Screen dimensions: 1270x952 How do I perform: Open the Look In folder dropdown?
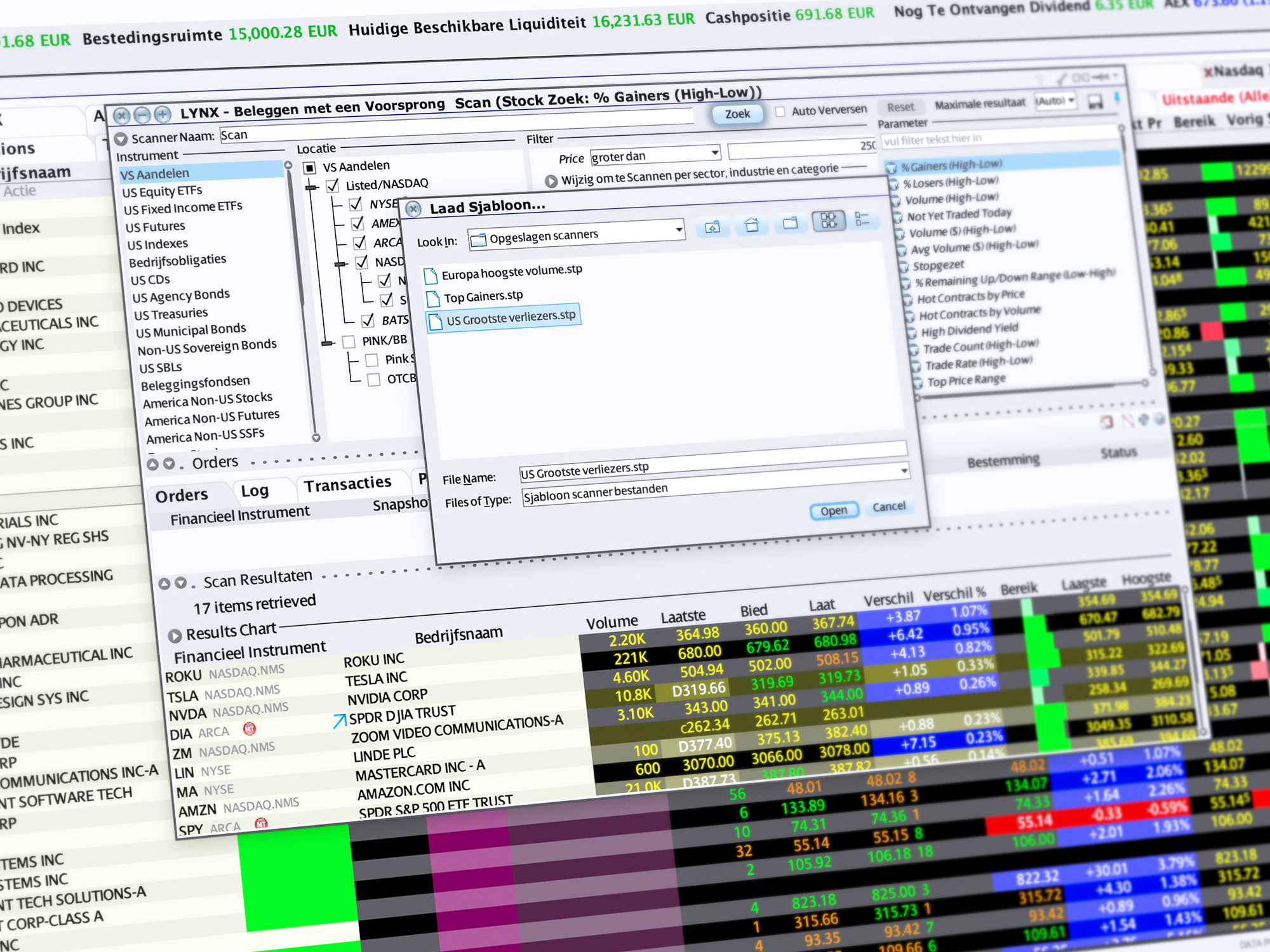679,229
